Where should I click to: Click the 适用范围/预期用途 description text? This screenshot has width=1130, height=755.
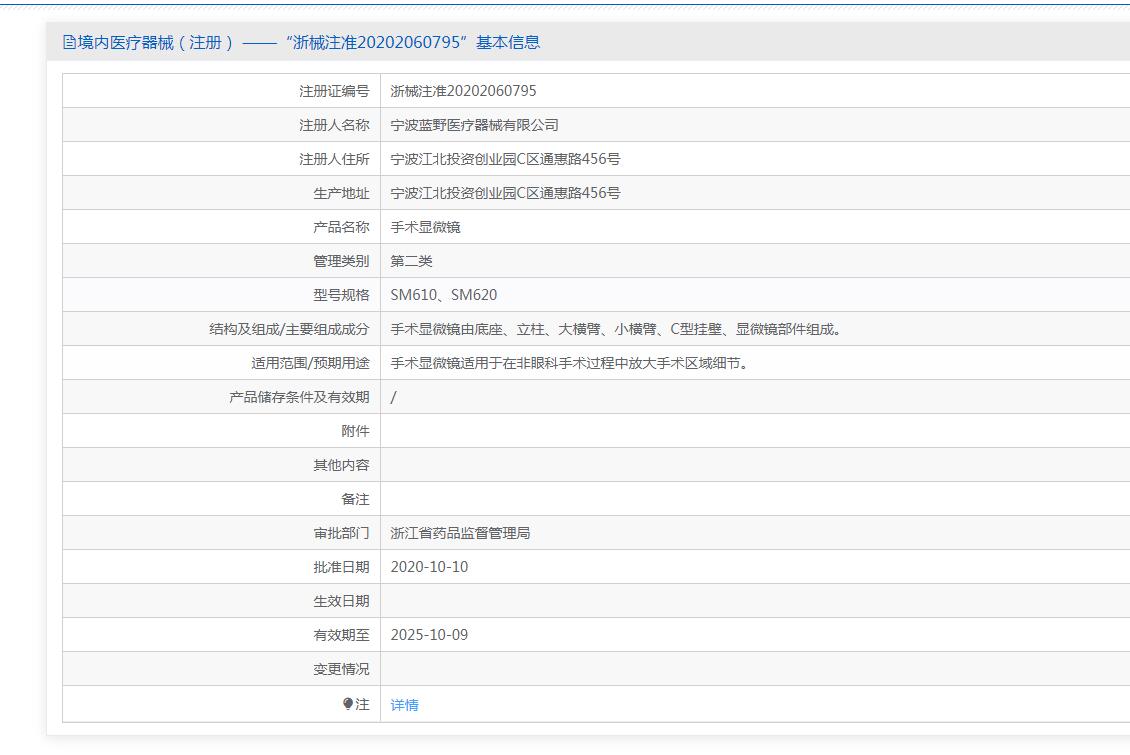point(569,363)
